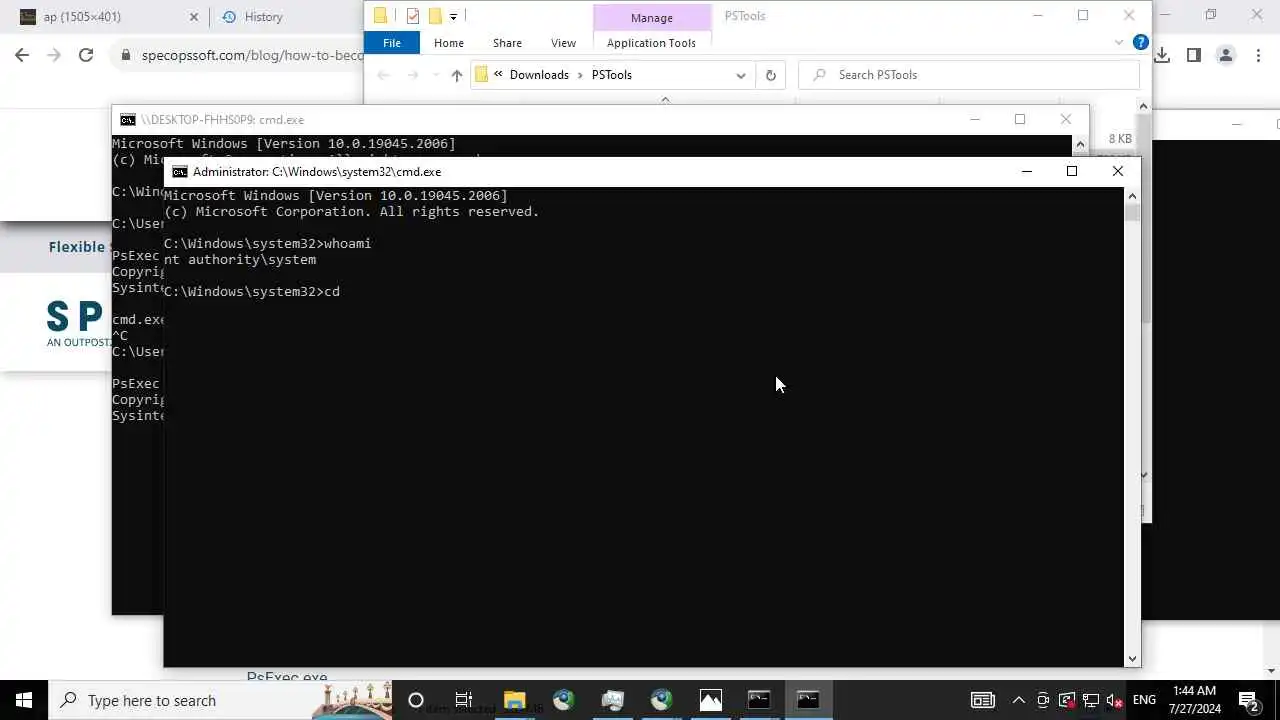Click Chrome back arrow

(22, 56)
